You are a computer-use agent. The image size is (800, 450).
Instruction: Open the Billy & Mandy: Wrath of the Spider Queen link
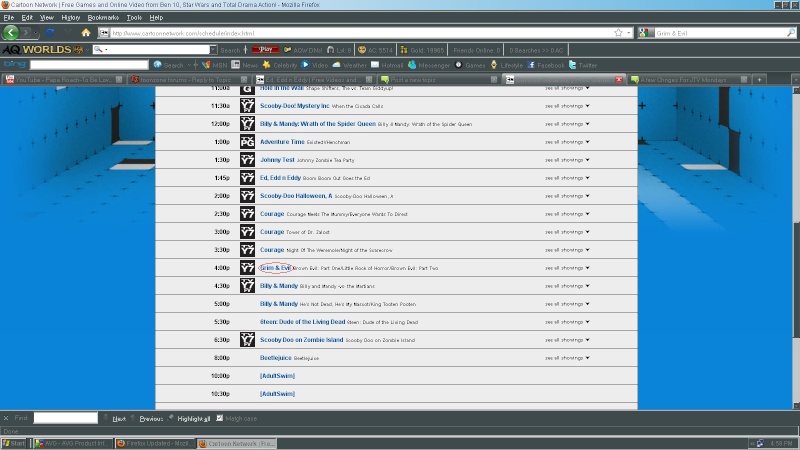[x=318, y=124]
